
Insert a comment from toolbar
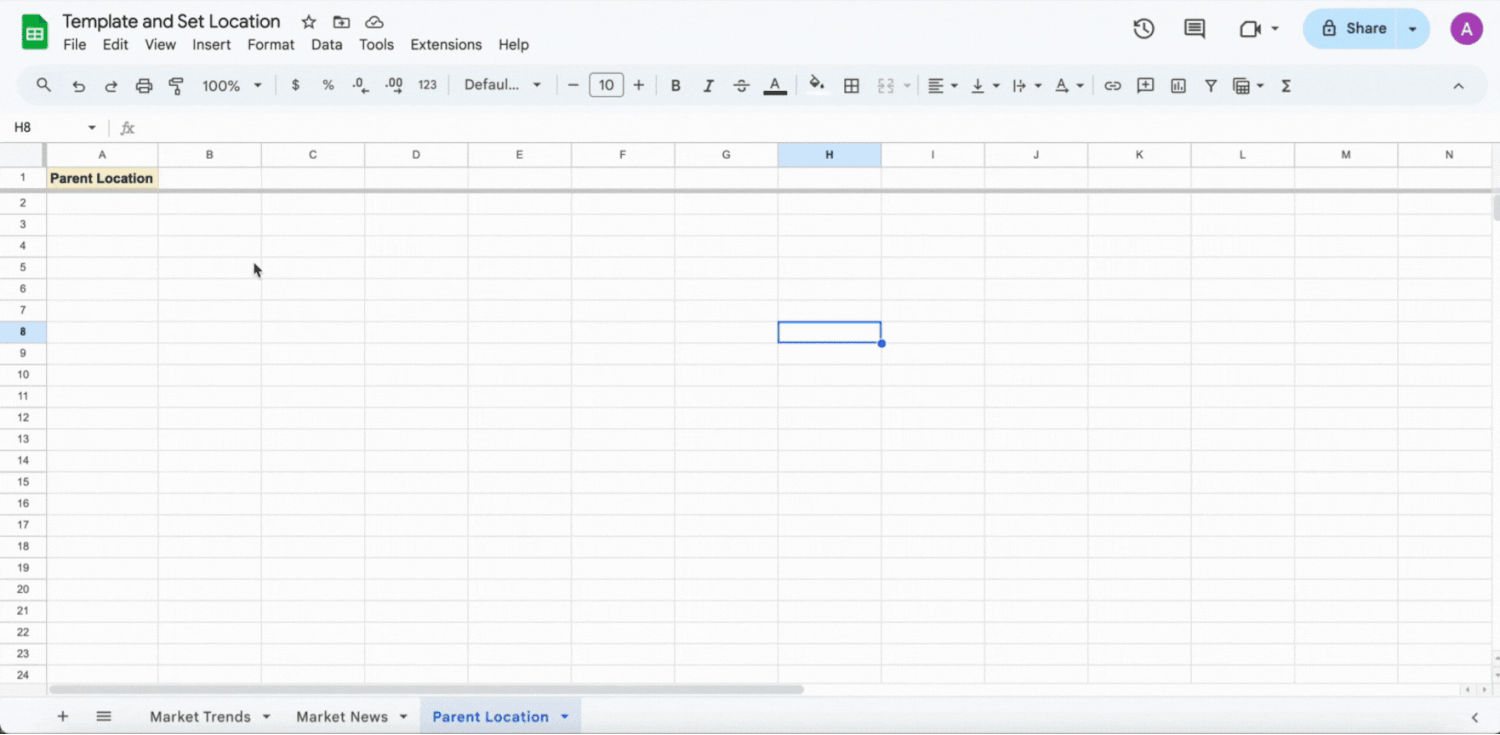coord(1146,86)
